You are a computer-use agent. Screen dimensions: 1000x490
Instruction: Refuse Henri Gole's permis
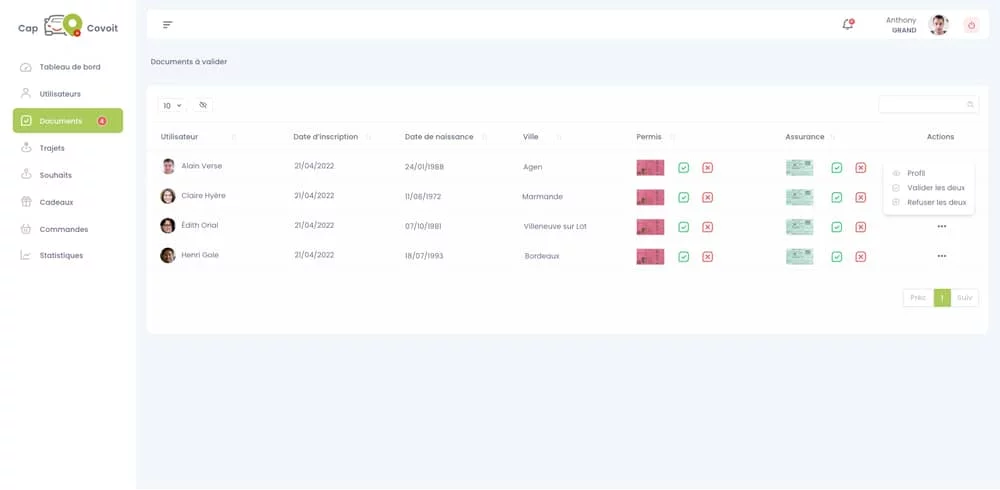click(707, 256)
